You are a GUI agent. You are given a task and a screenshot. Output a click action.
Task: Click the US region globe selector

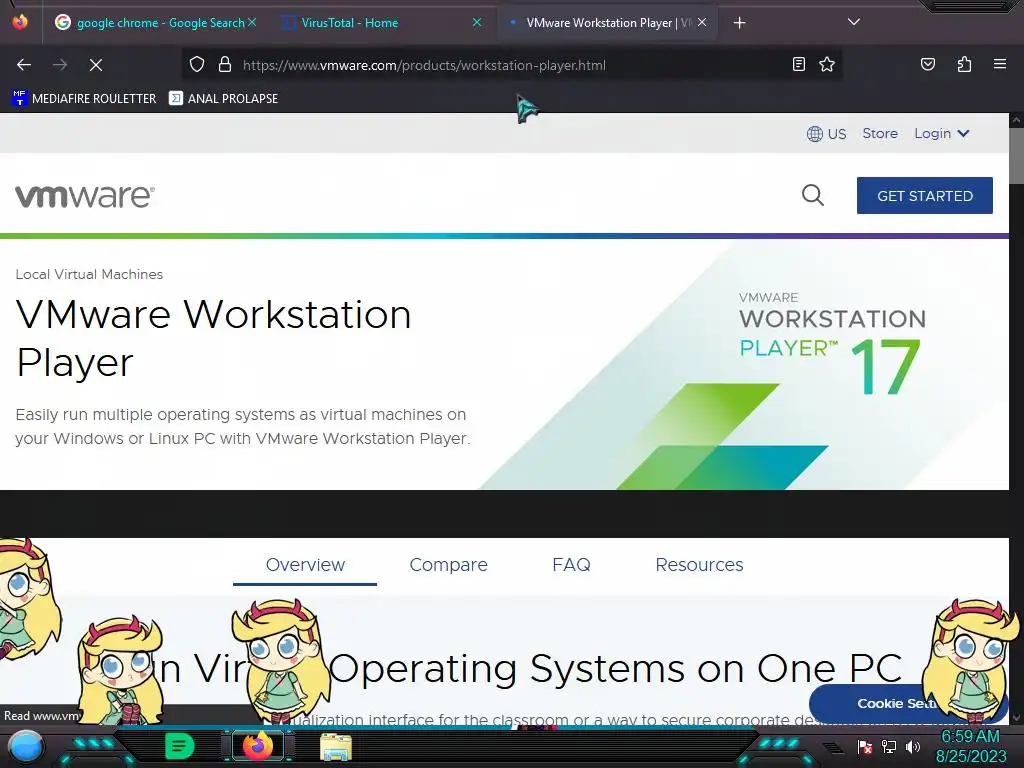point(826,134)
